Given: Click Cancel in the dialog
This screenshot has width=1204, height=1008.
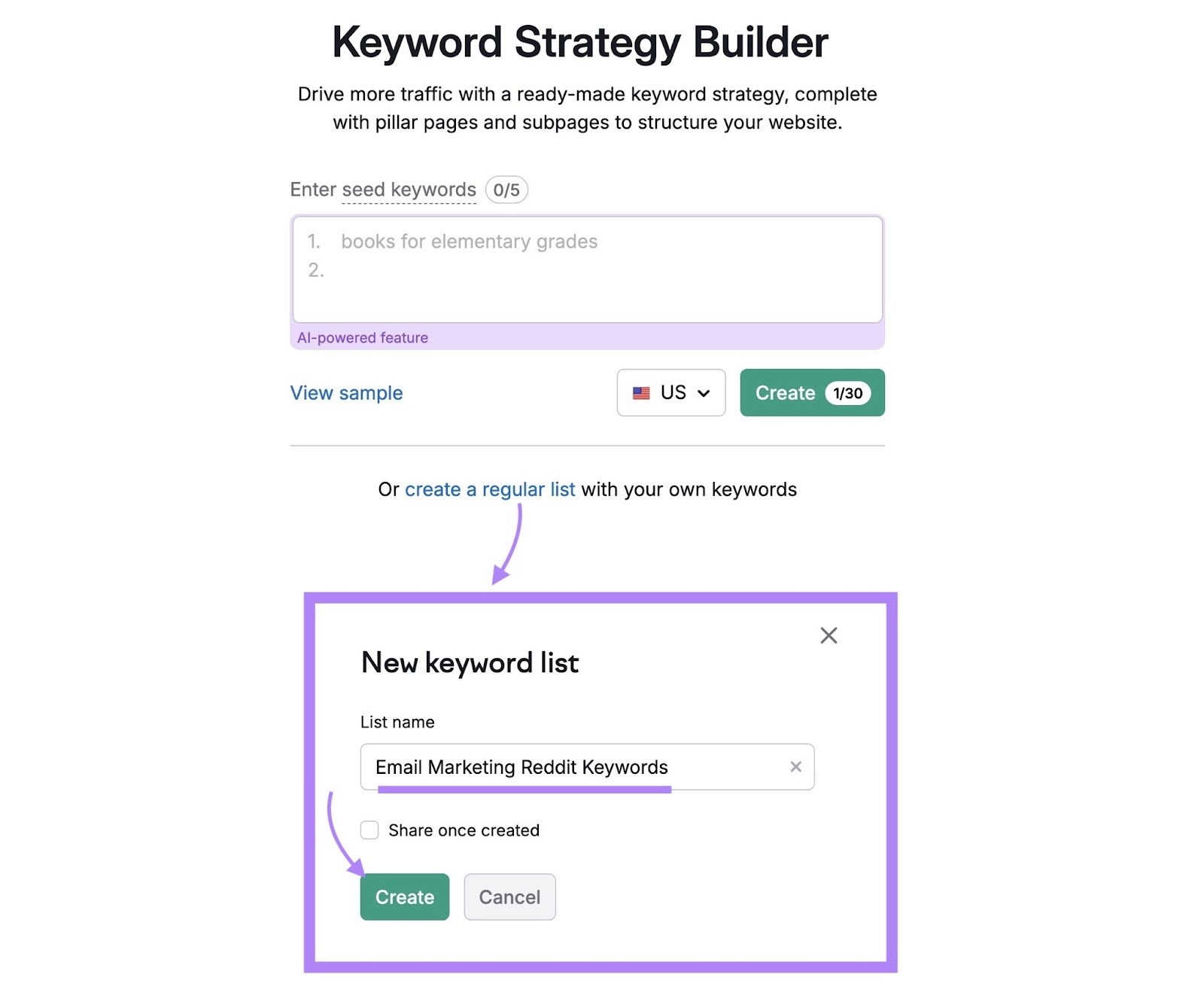Looking at the screenshot, I should pyautogui.click(x=509, y=897).
